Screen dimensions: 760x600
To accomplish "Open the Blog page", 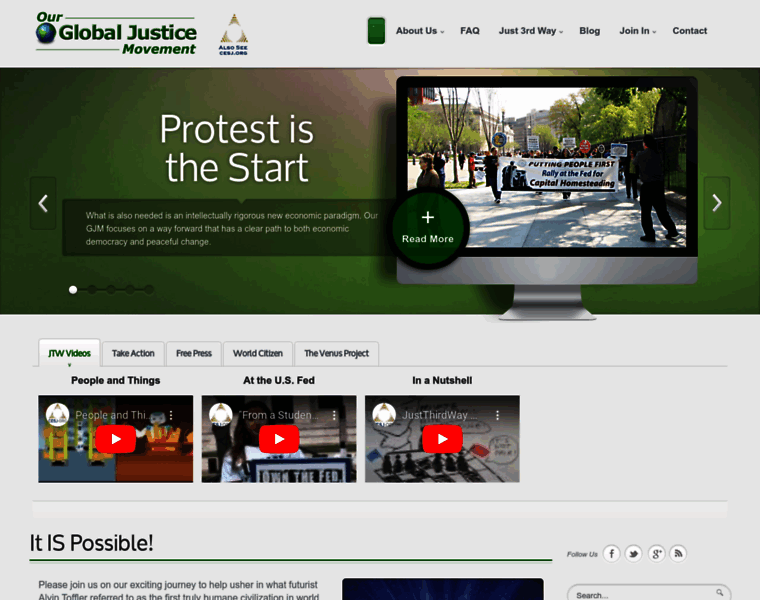I will click(x=589, y=31).
